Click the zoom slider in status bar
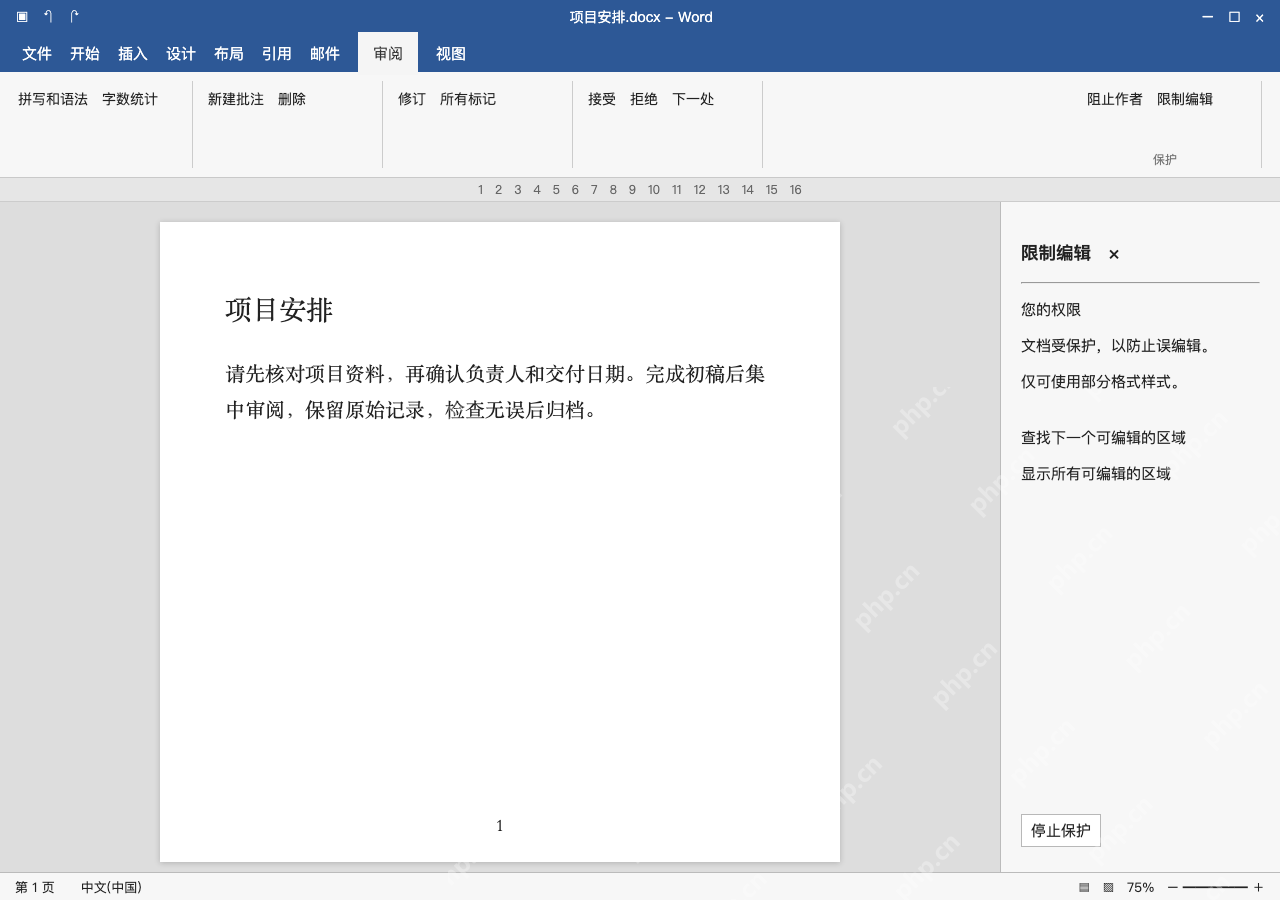Screen dimensions: 1280x900 [1215, 887]
